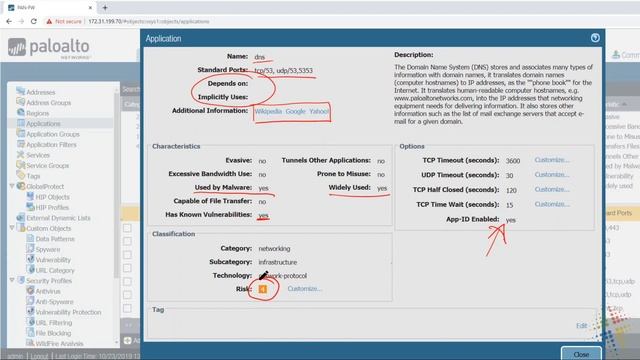This screenshot has width=640, height=360.
Task: Select Regions in the objects tree
Action: click(37, 113)
